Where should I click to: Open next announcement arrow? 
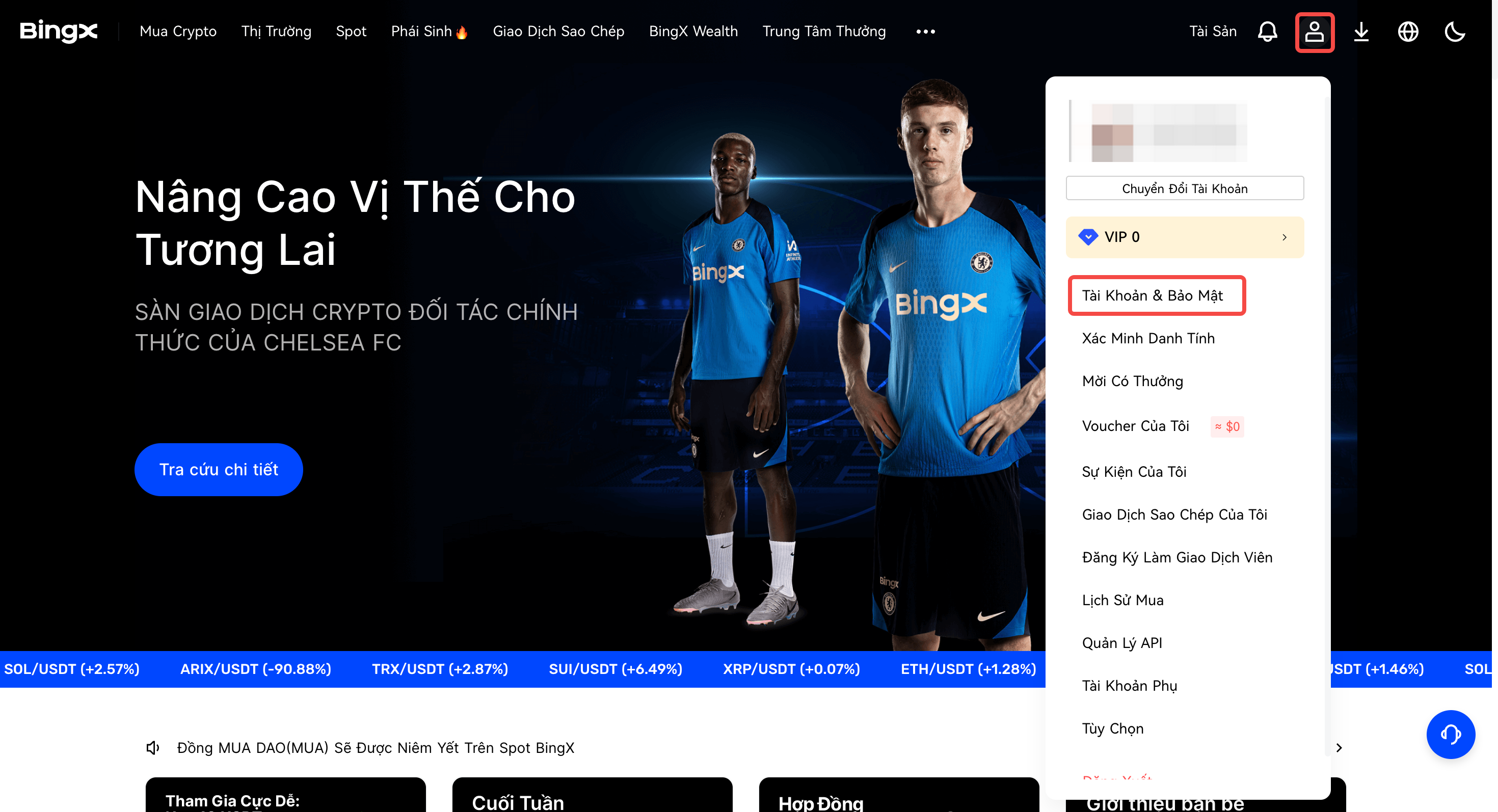(x=1339, y=747)
